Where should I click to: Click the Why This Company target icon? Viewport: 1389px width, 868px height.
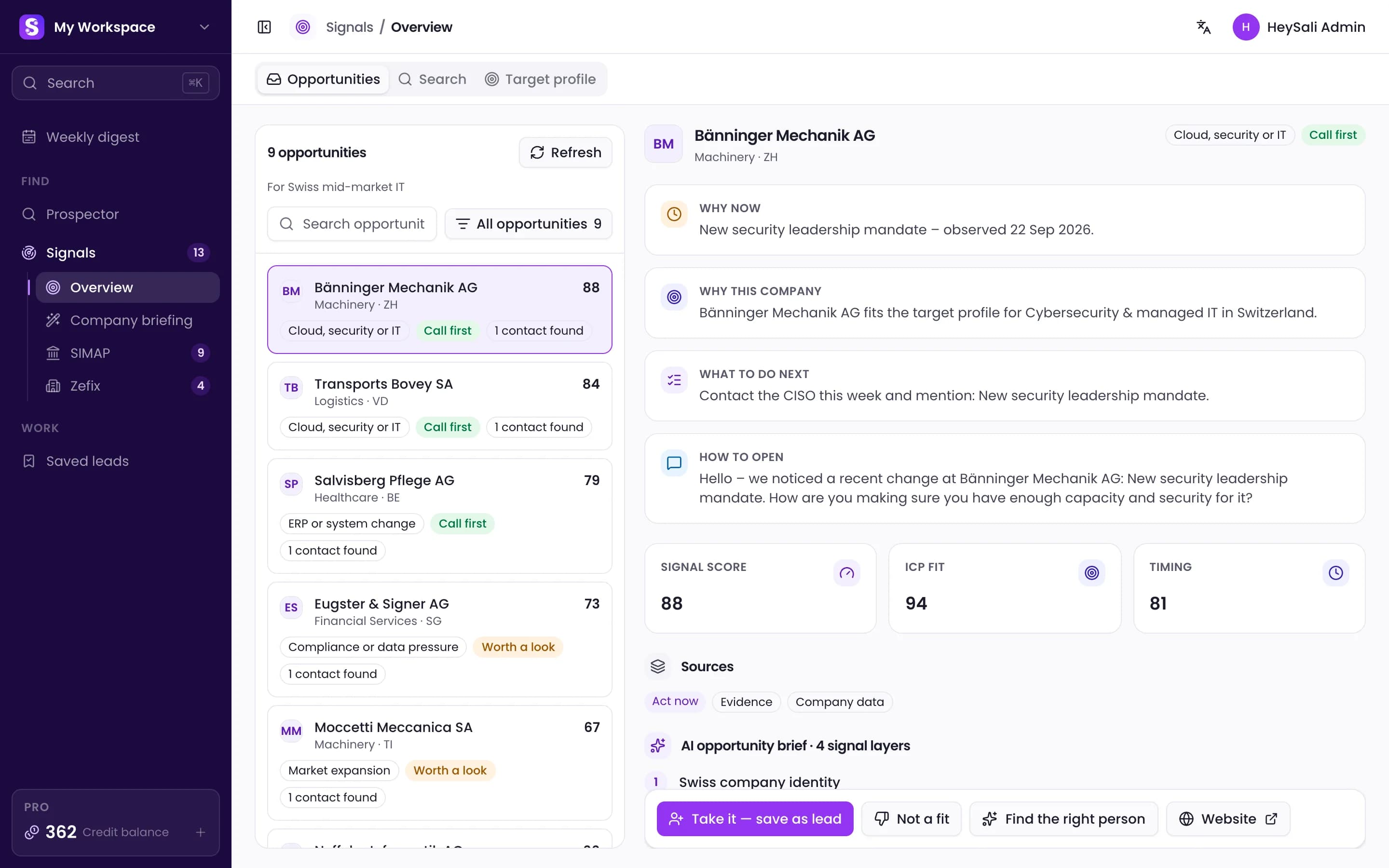674,297
